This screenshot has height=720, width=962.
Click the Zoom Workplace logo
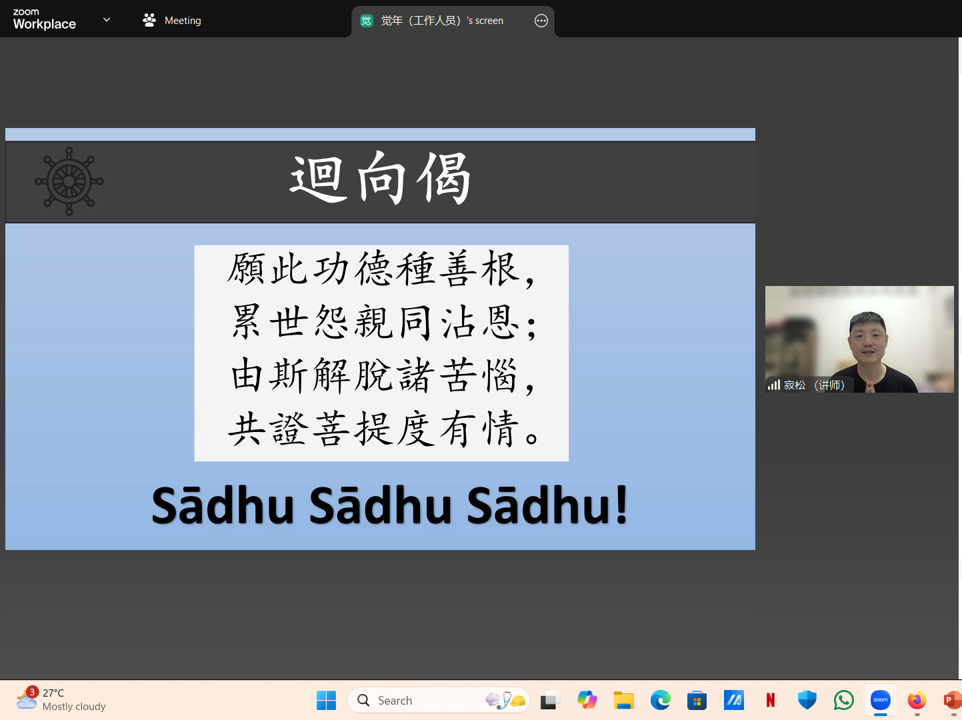(x=44, y=20)
